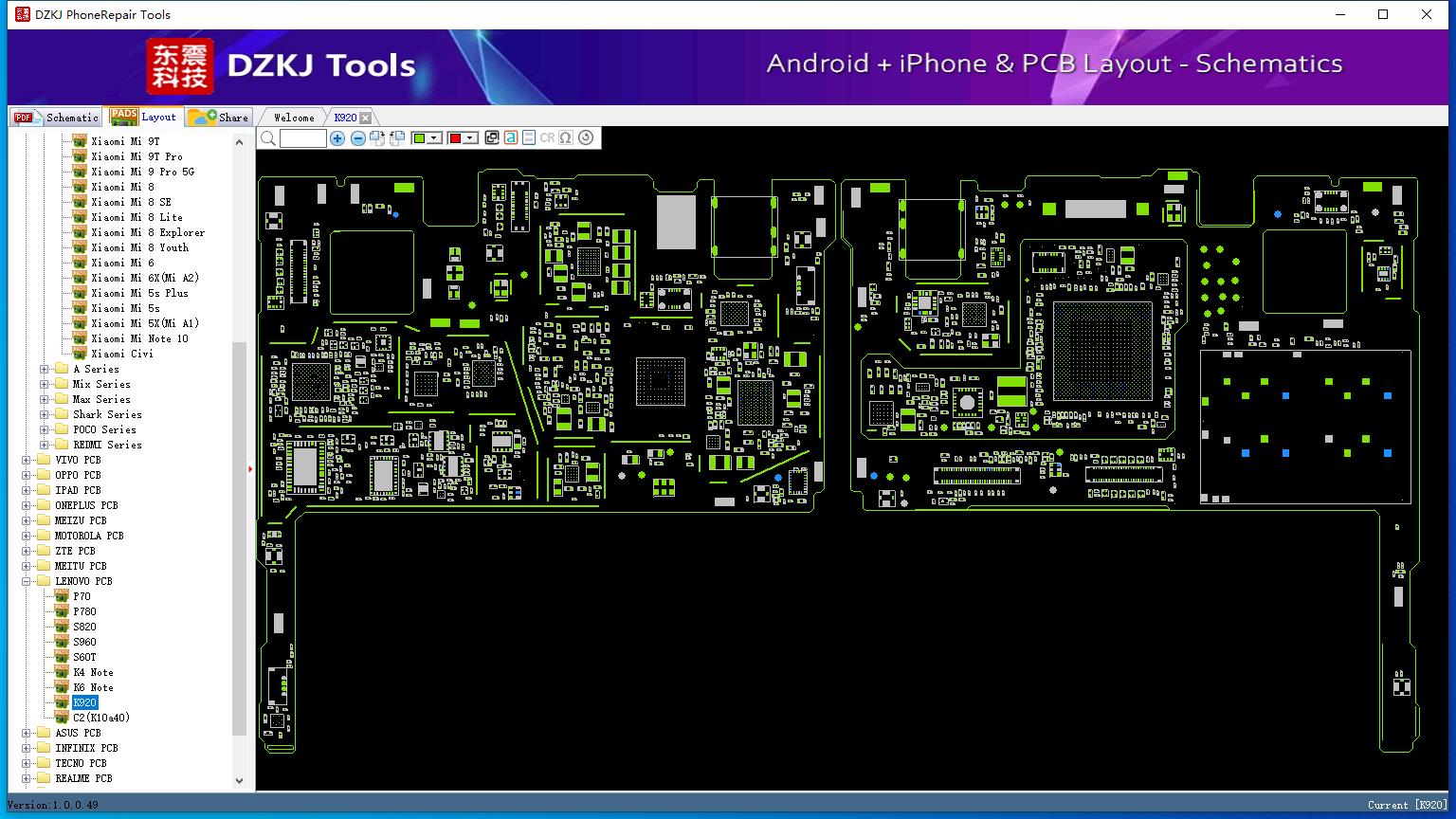Image resolution: width=1456 pixels, height=819 pixels.
Task: Expand the Max Series folder
Action: (45, 399)
